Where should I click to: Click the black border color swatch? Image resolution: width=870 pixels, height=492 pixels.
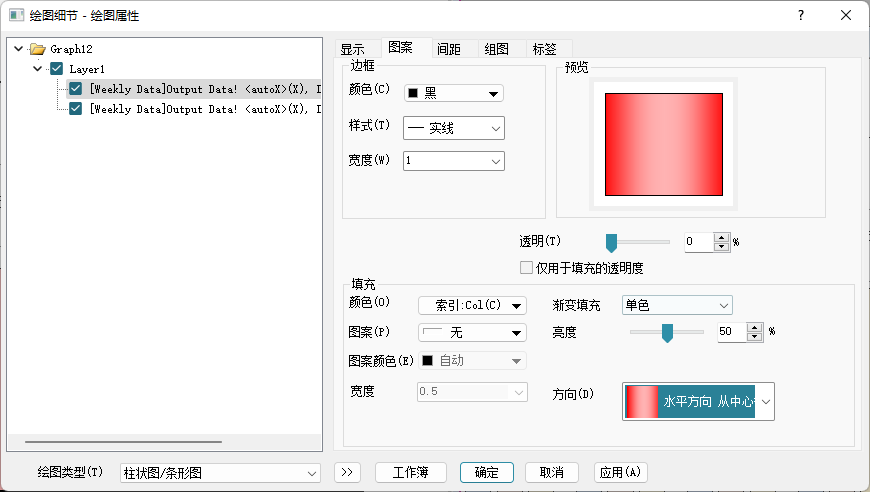click(x=413, y=93)
